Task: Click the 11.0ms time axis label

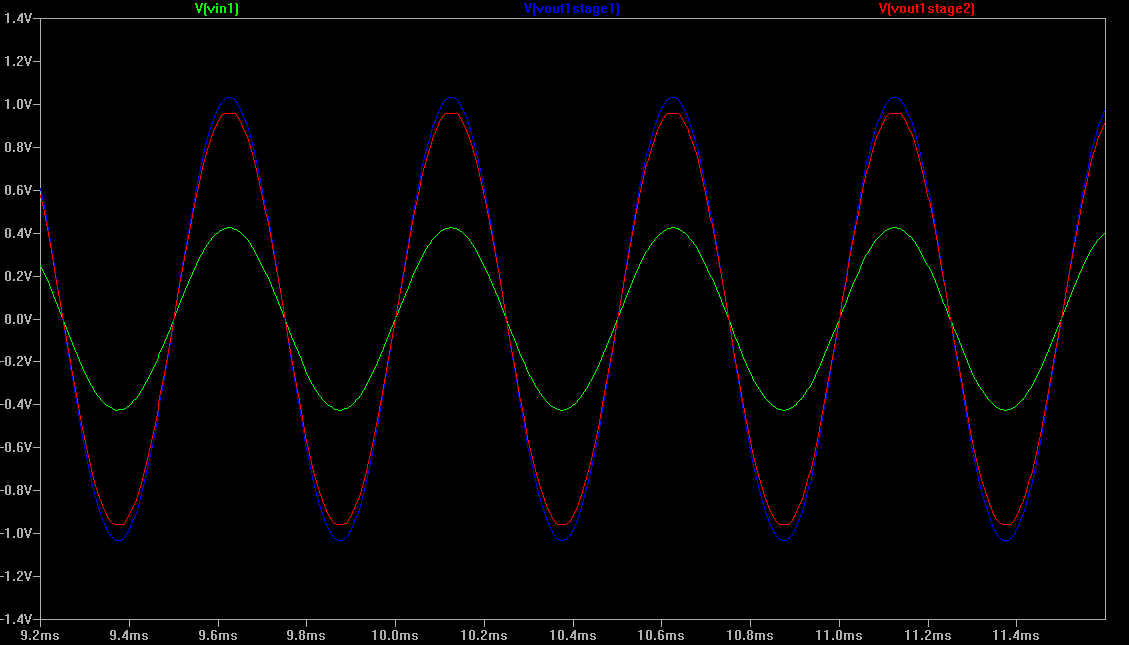Action: click(x=839, y=635)
